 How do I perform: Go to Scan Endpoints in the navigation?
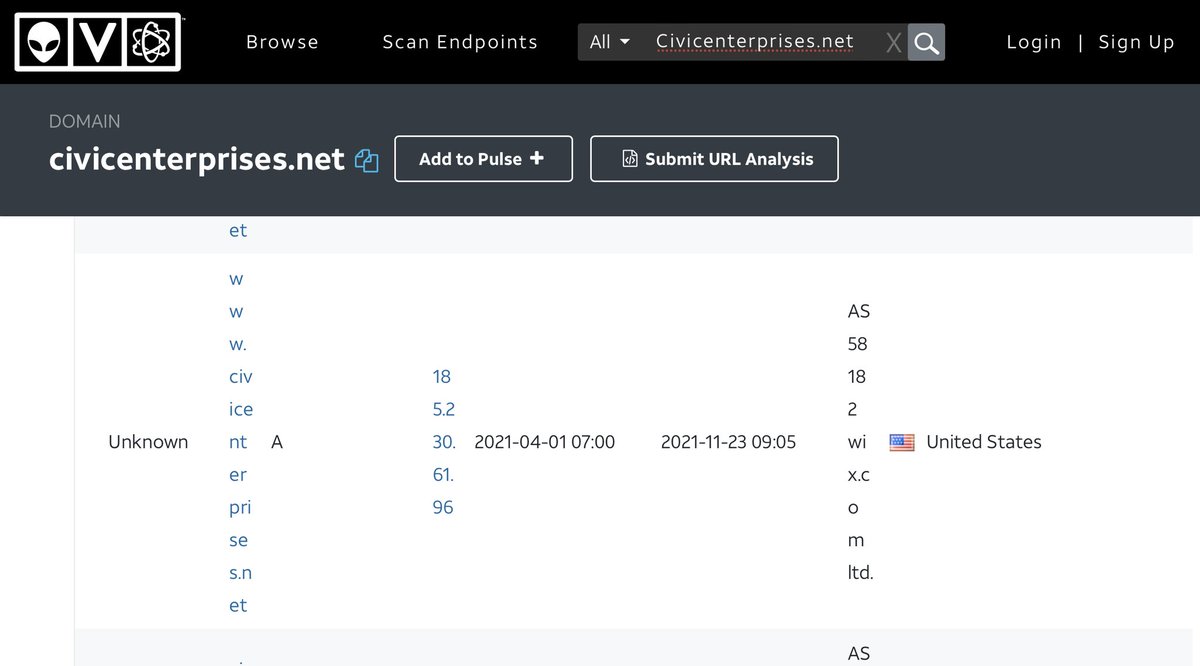(460, 42)
